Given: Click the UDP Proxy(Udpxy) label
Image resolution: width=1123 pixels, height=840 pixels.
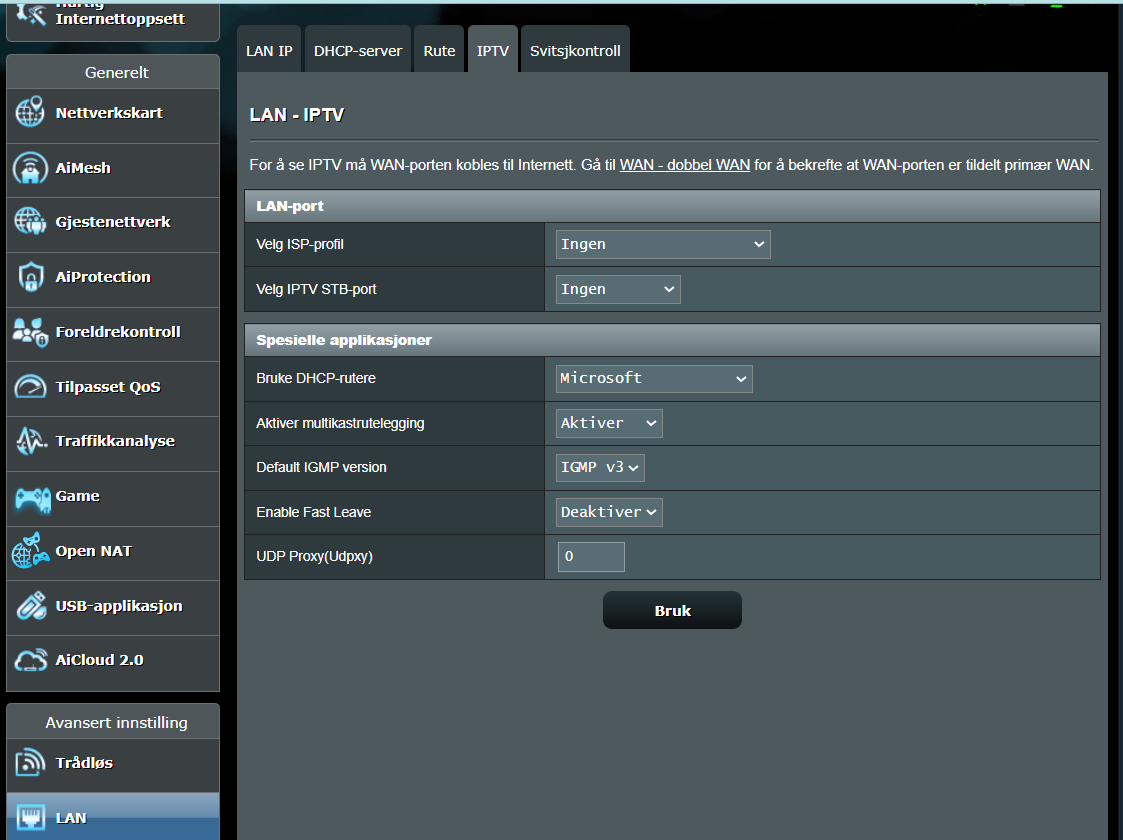Looking at the screenshot, I should tap(314, 556).
